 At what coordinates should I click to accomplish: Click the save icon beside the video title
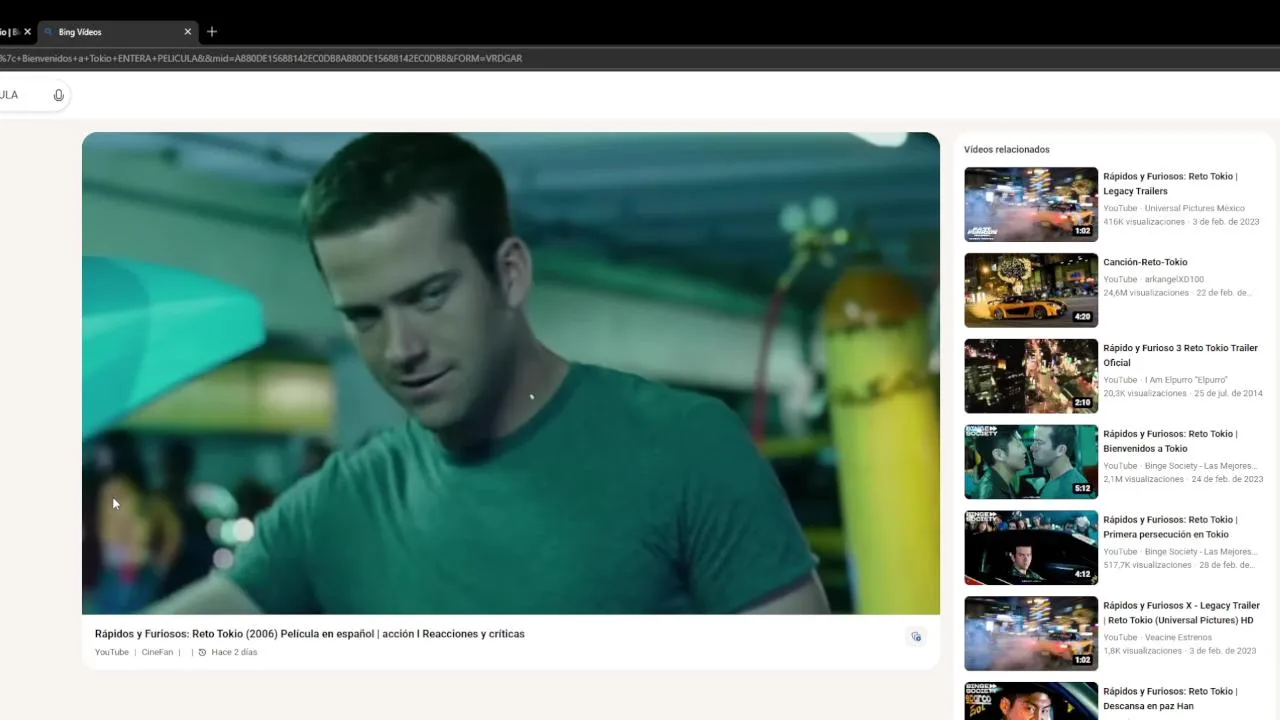916,637
